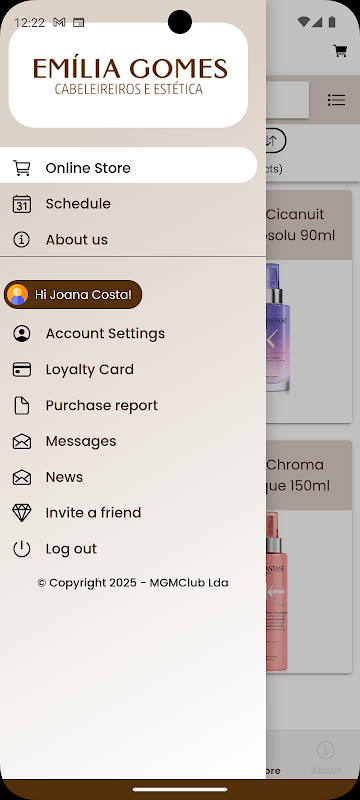Tap the list view icon
Image resolution: width=360 pixels, height=800 pixels.
coord(337,100)
